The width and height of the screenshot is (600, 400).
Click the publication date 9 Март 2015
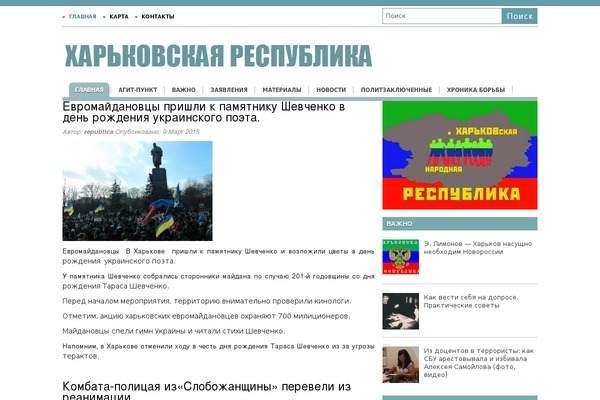pos(181,132)
